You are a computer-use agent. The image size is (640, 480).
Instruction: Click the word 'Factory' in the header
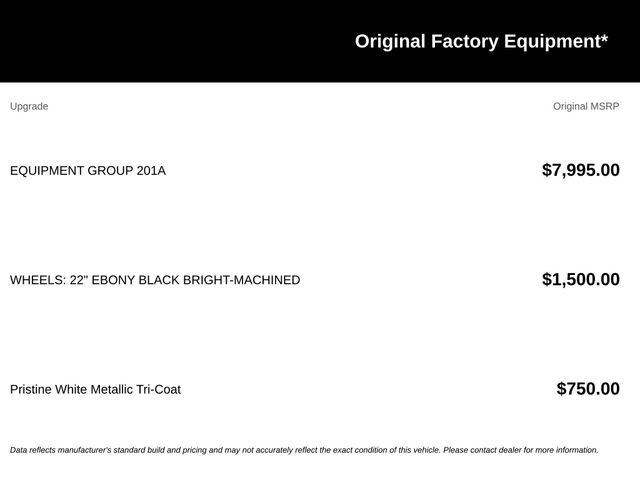coord(464,41)
